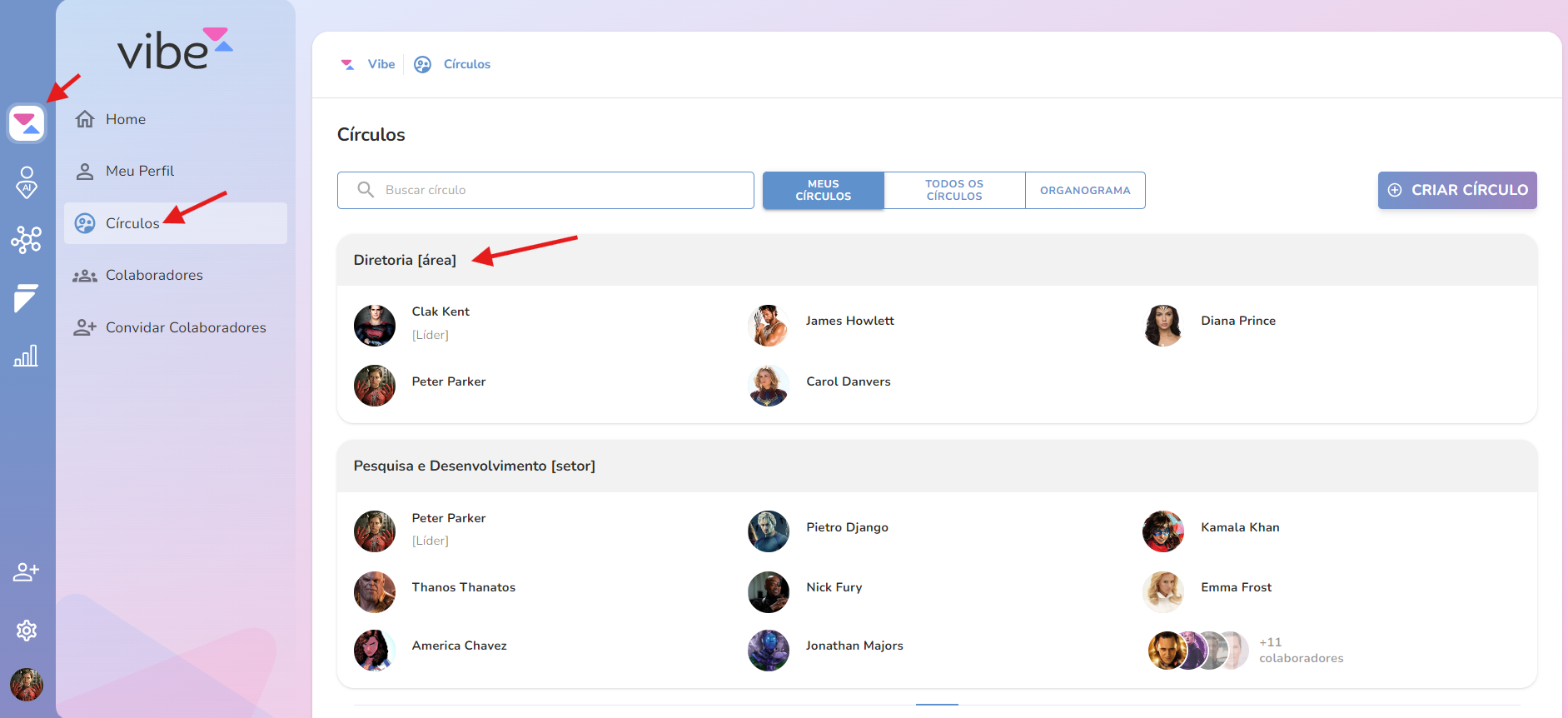Open the AI badge icon in left rail
Screen dimensions: 1568x718
pos(27,182)
